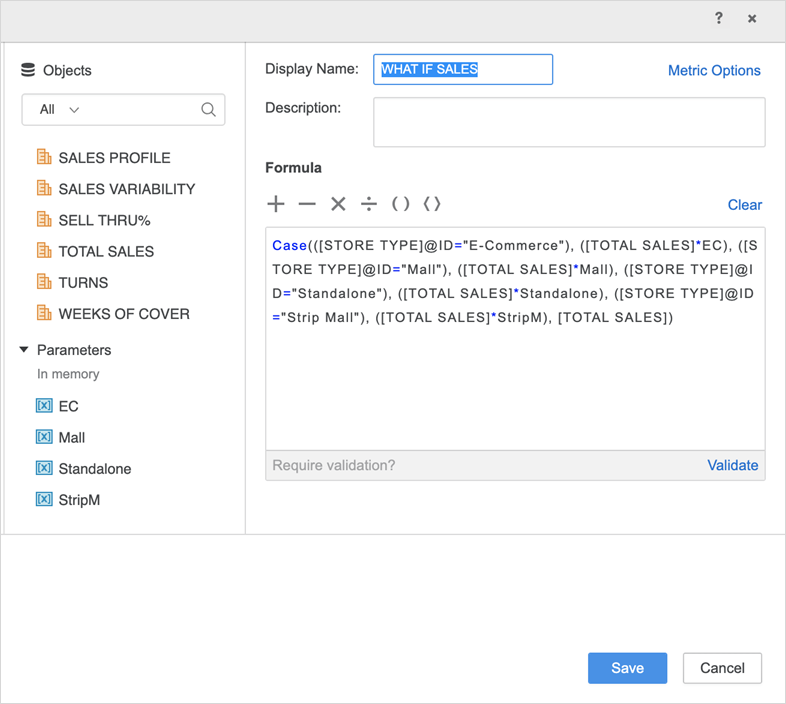Open the All objects filter dropdown
The image size is (786, 704).
(x=60, y=110)
